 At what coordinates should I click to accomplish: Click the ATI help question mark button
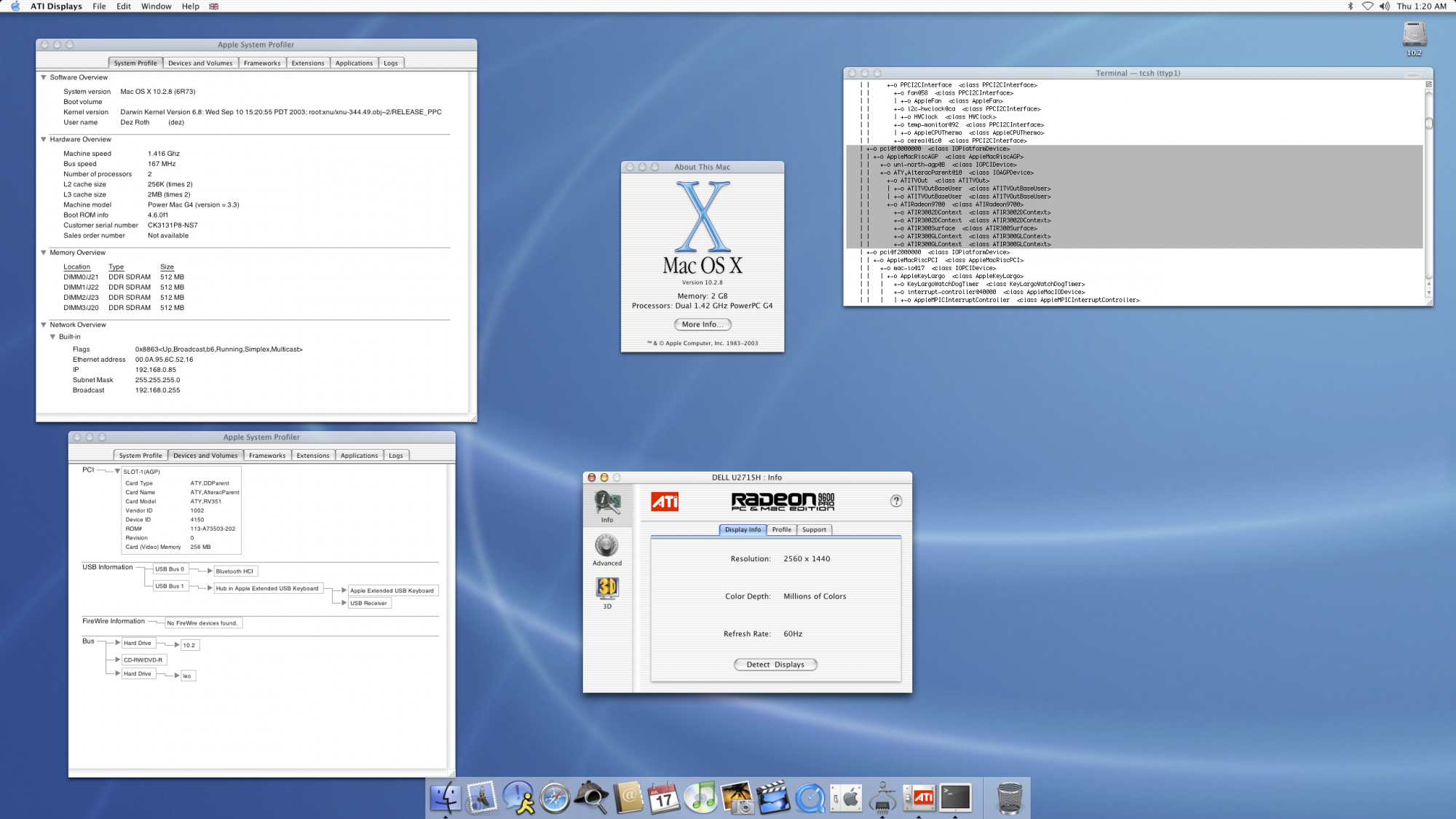(896, 500)
